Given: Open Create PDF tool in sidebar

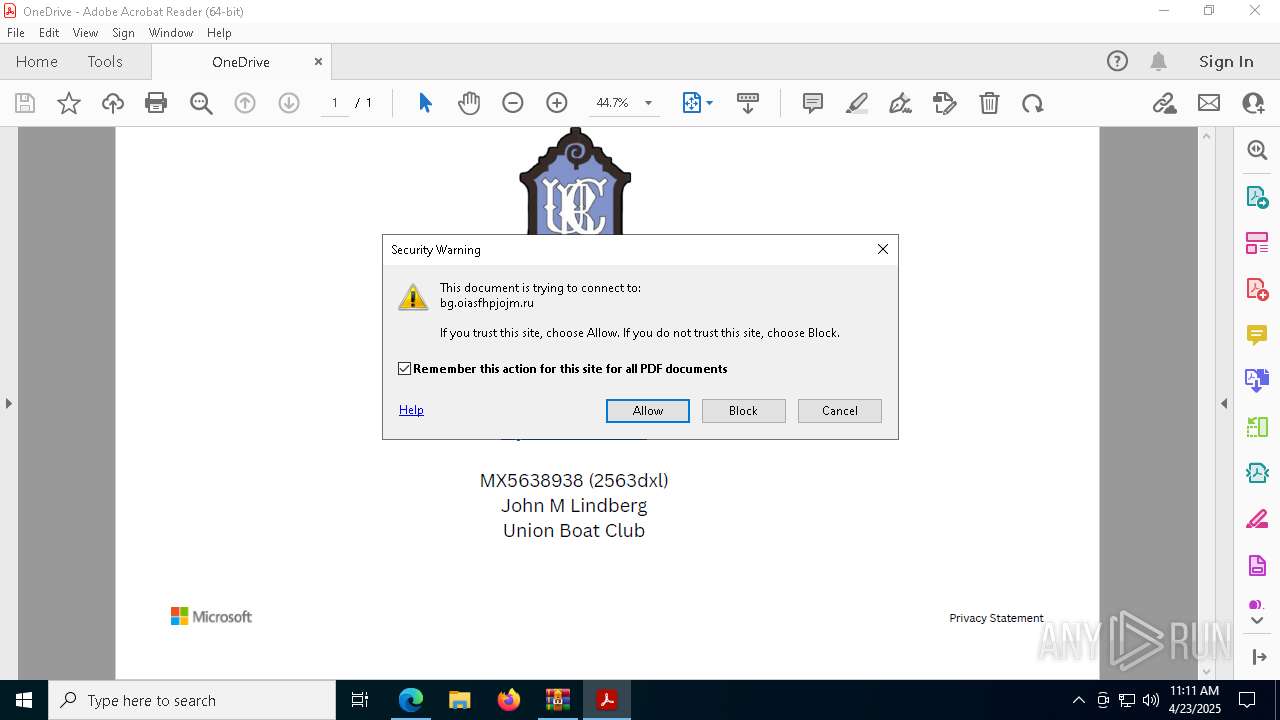Looking at the screenshot, I should [x=1257, y=289].
